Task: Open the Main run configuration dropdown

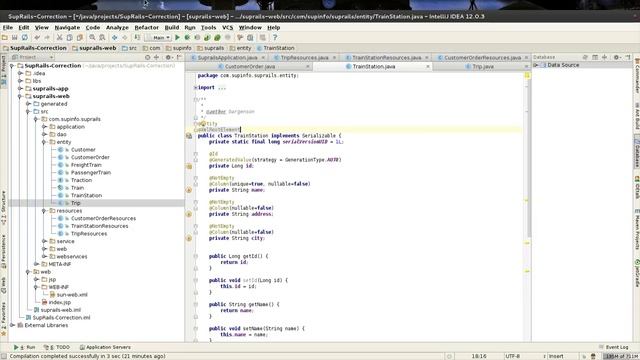Action: click(x=158, y=38)
